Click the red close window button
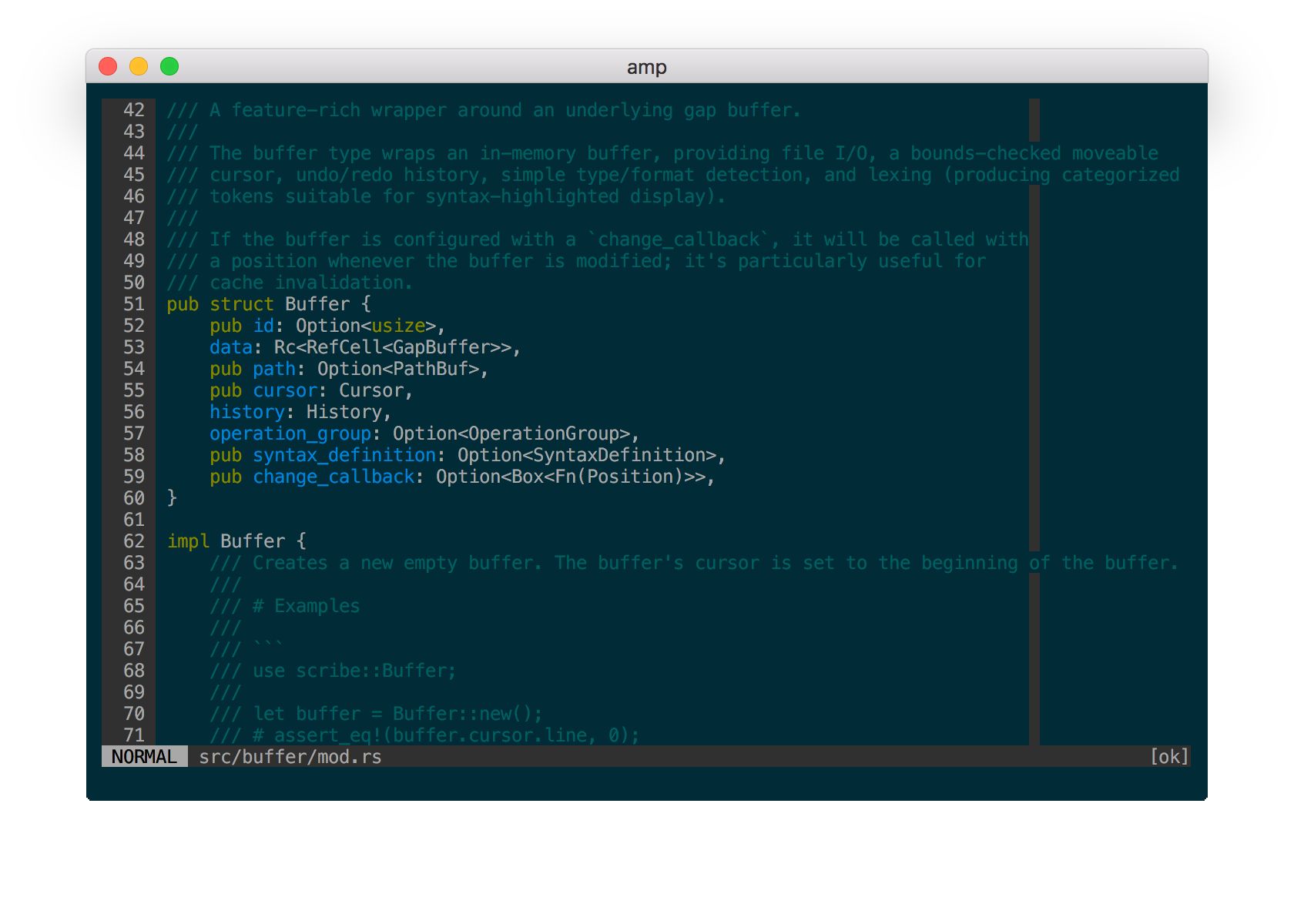1294x924 pixels. point(108,67)
